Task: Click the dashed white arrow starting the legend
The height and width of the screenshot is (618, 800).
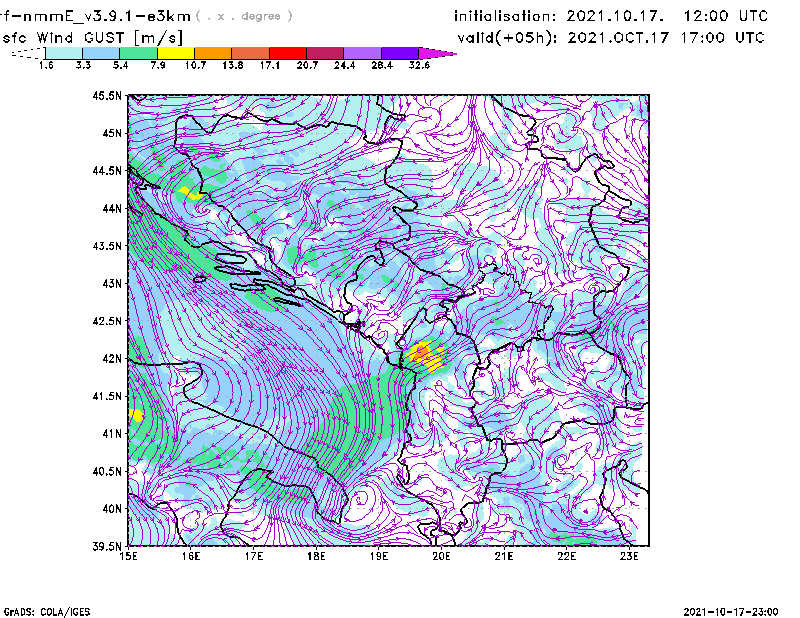Action: point(27,52)
